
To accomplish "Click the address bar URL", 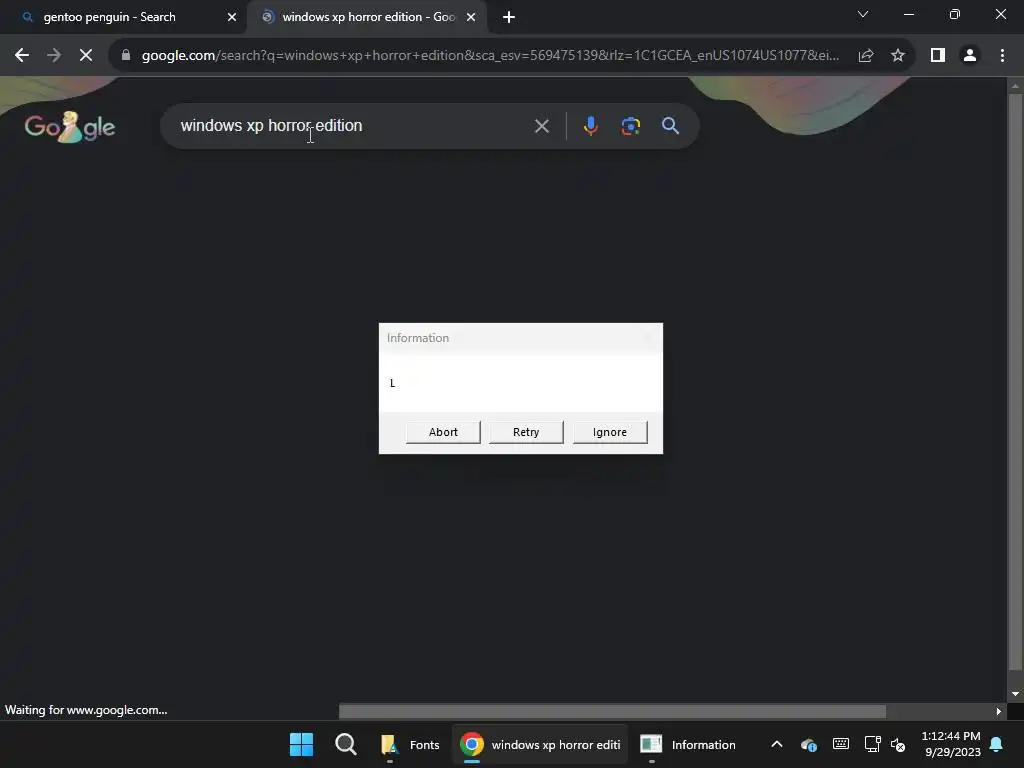I will (x=490, y=56).
